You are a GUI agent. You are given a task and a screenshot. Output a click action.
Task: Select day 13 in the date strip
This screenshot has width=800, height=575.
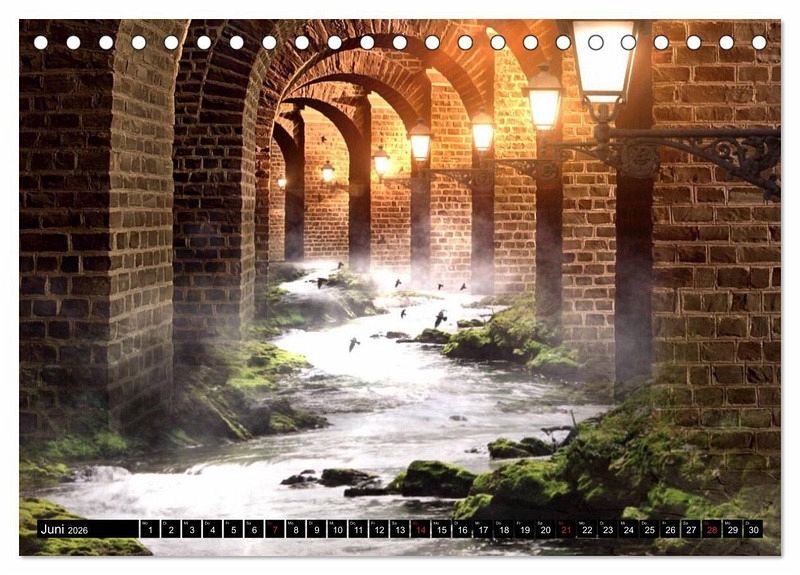click(400, 529)
